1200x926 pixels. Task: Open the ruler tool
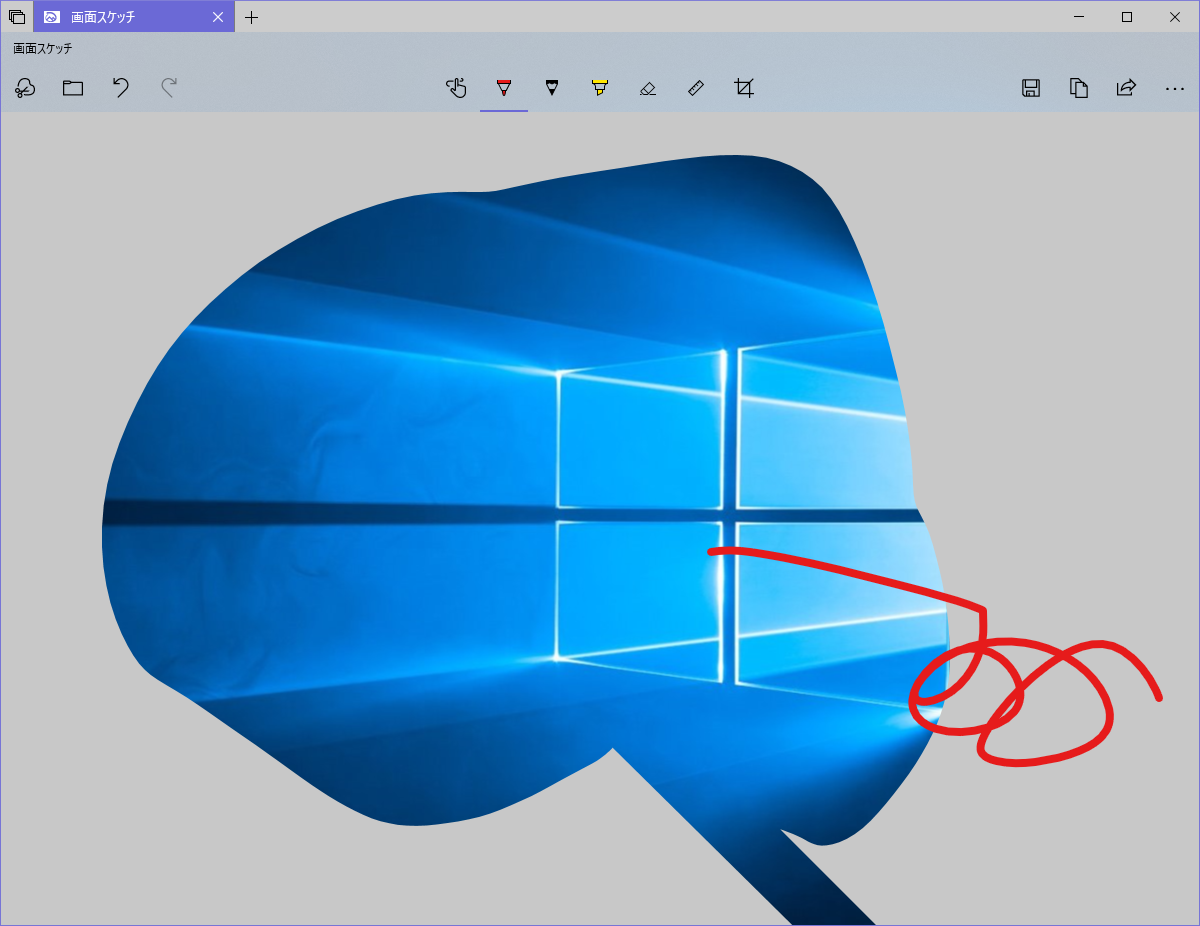tap(696, 88)
